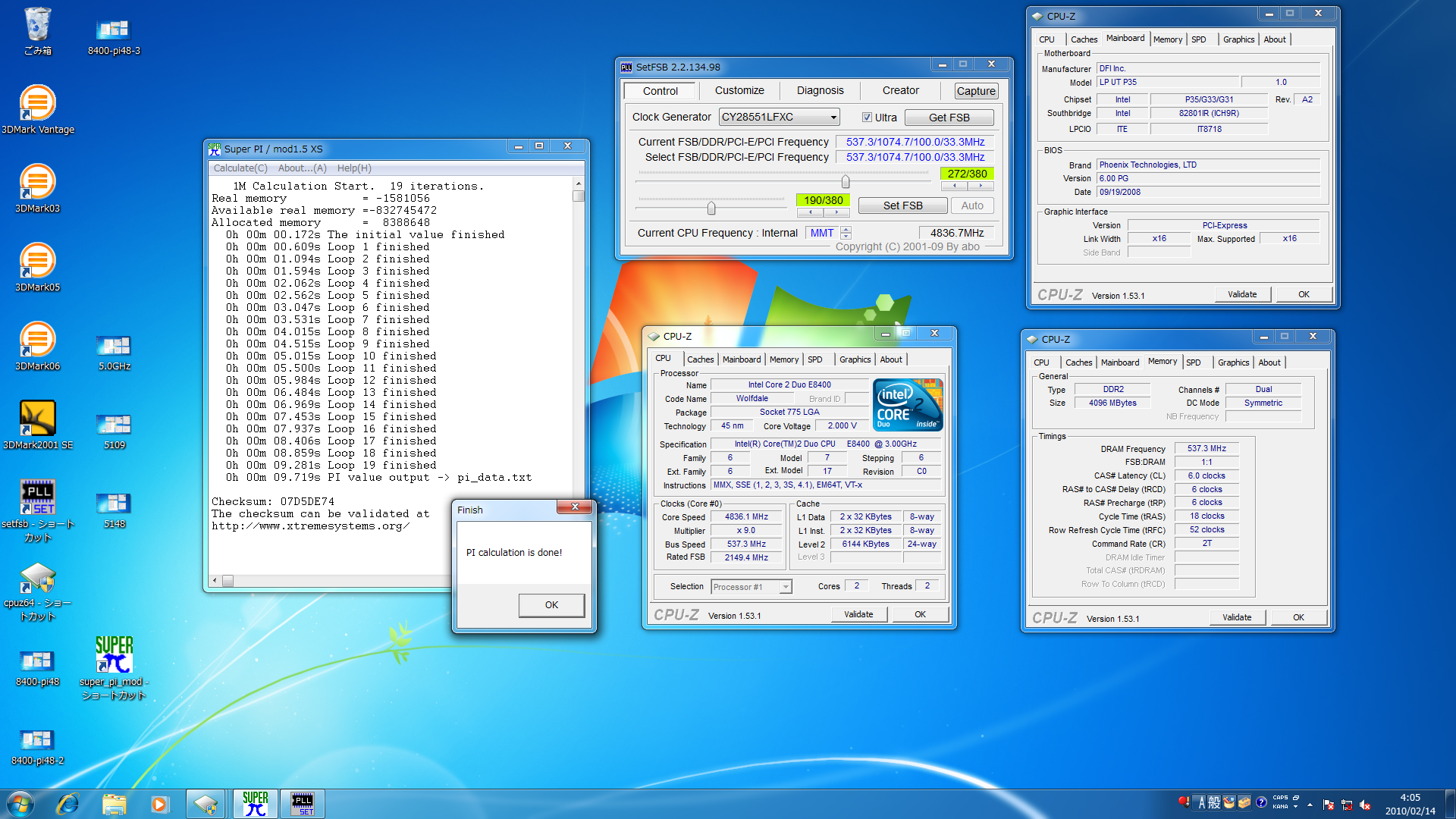Open the 5.0GHz screenshot file icon
Screen dimensions: 1456x819
pos(114,347)
